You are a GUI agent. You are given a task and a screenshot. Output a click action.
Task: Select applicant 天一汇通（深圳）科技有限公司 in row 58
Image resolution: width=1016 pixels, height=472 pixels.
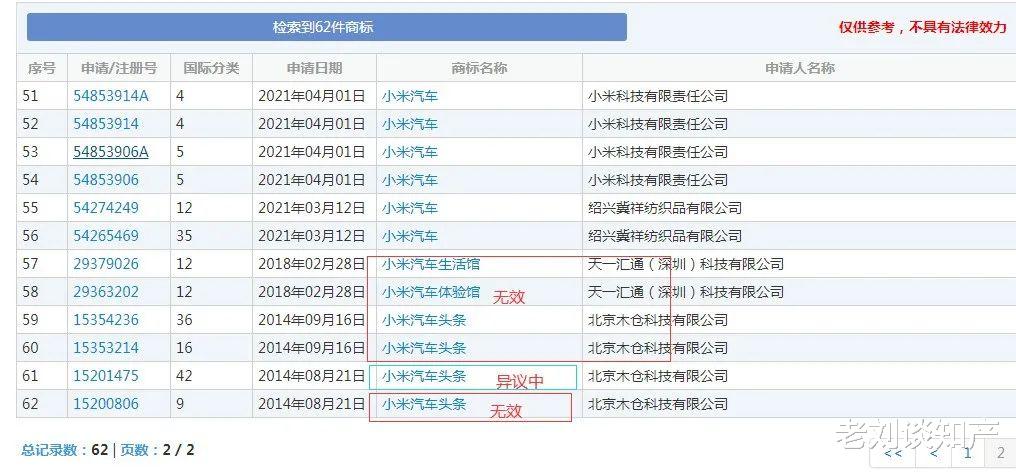[686, 292]
